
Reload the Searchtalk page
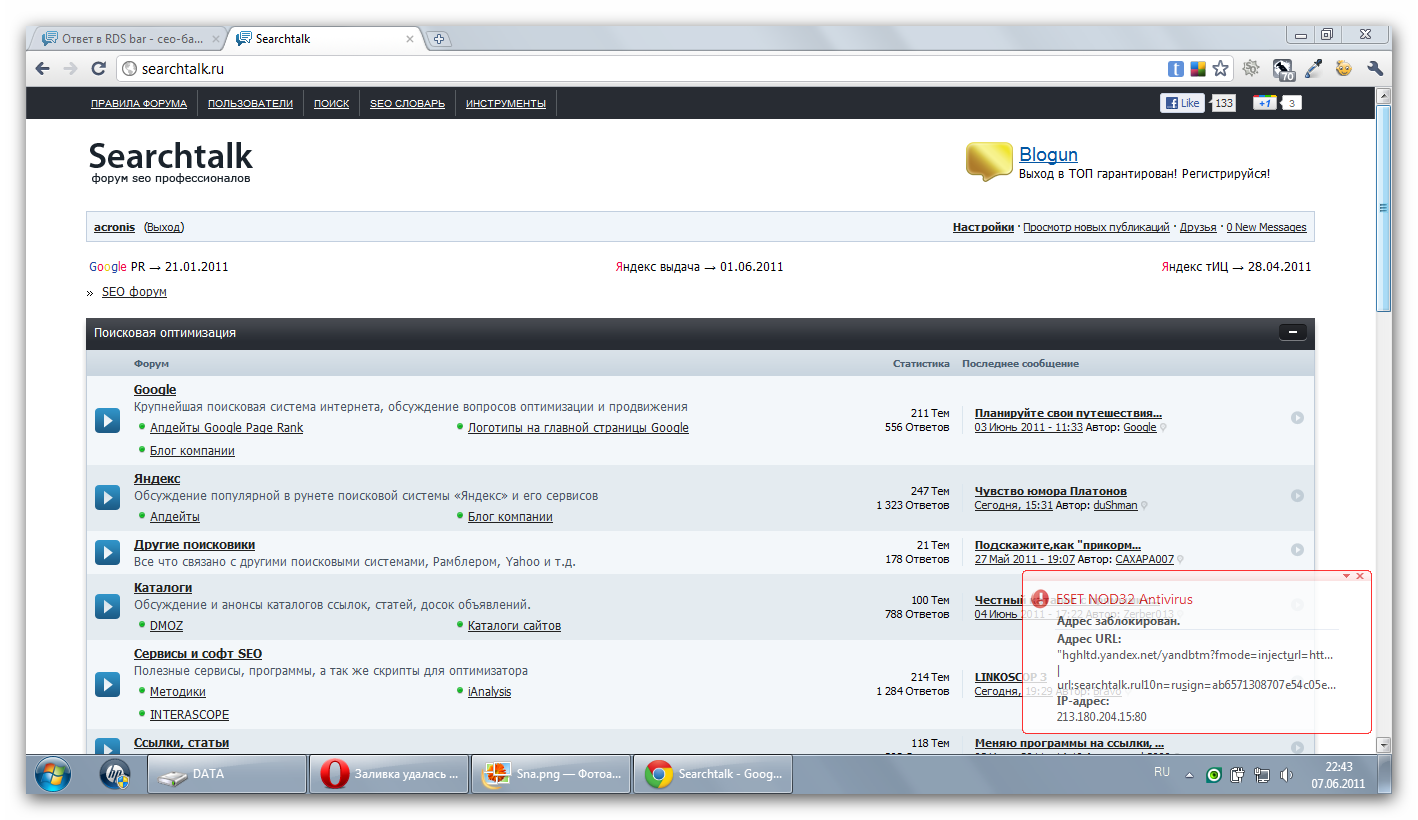coord(98,69)
